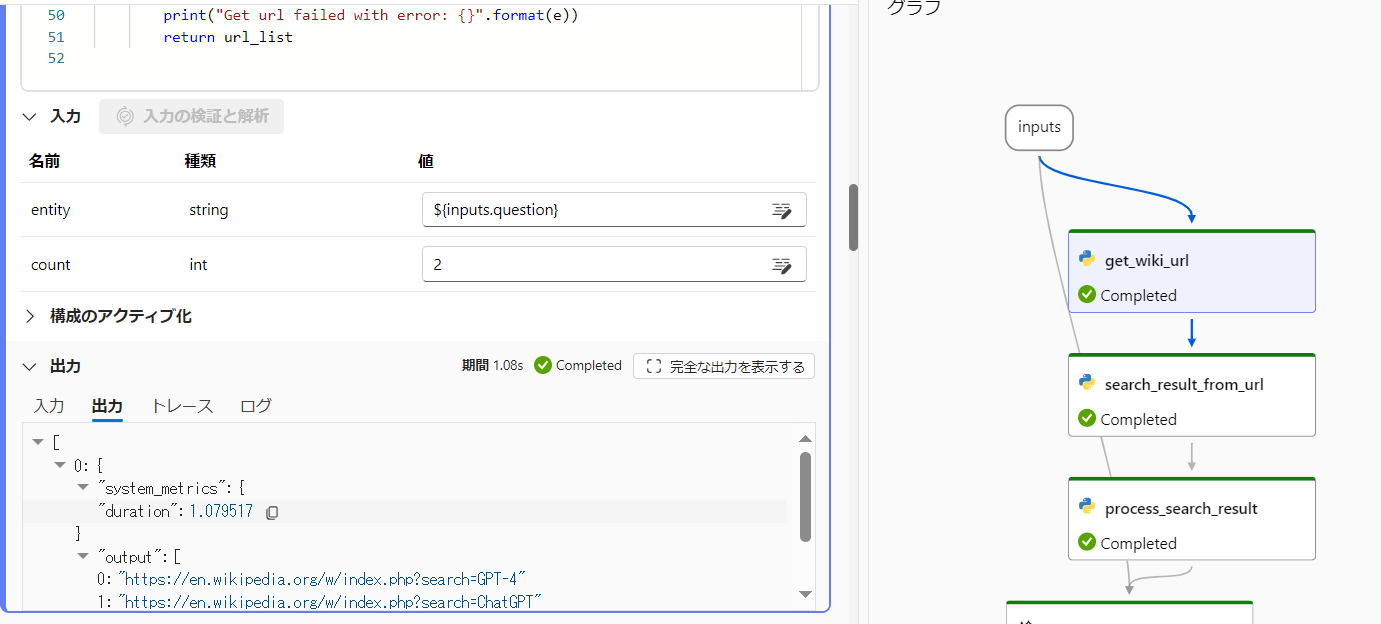Collapse the root JSON array triangle

(38, 442)
